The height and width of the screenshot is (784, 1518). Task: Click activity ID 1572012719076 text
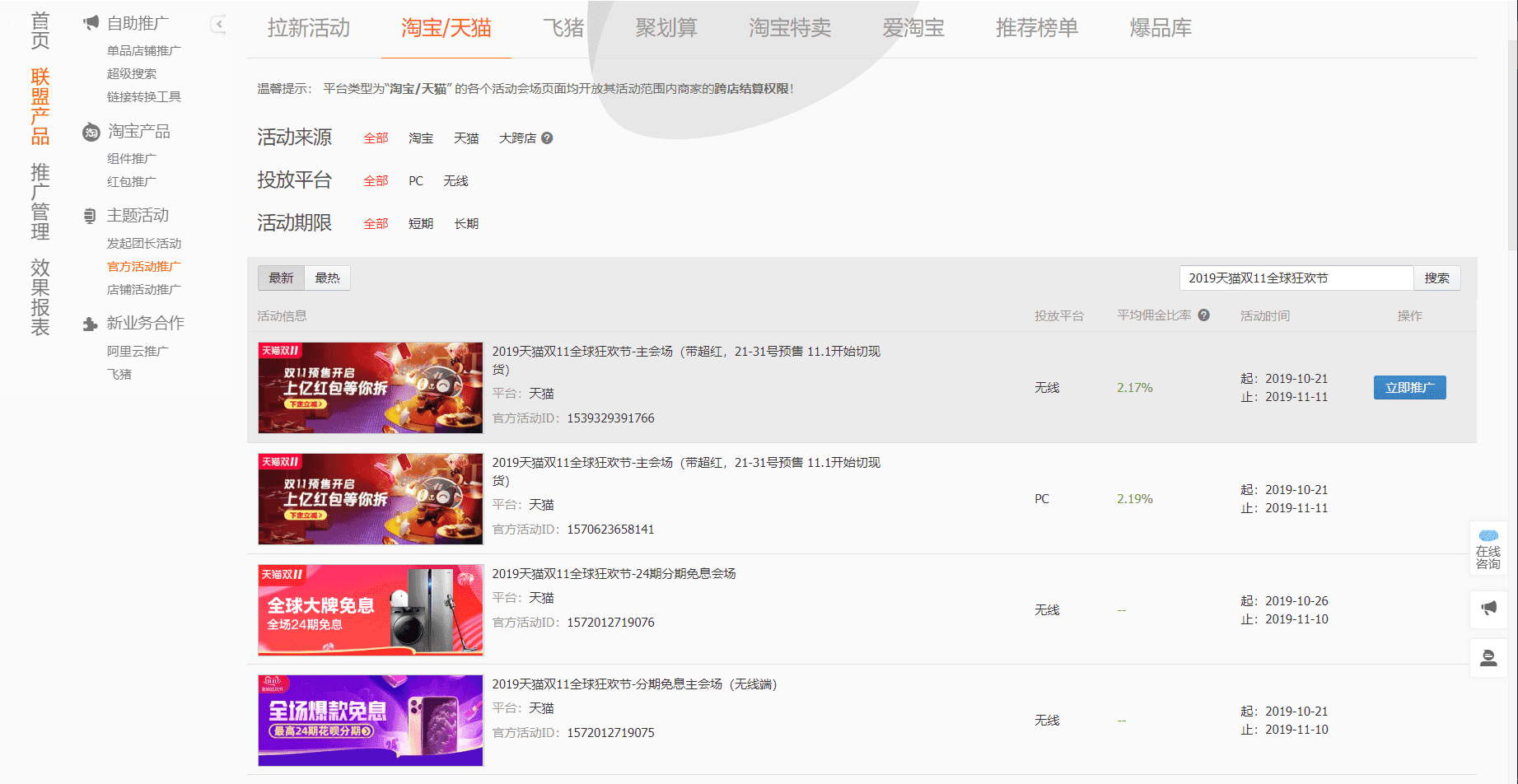tap(610, 623)
